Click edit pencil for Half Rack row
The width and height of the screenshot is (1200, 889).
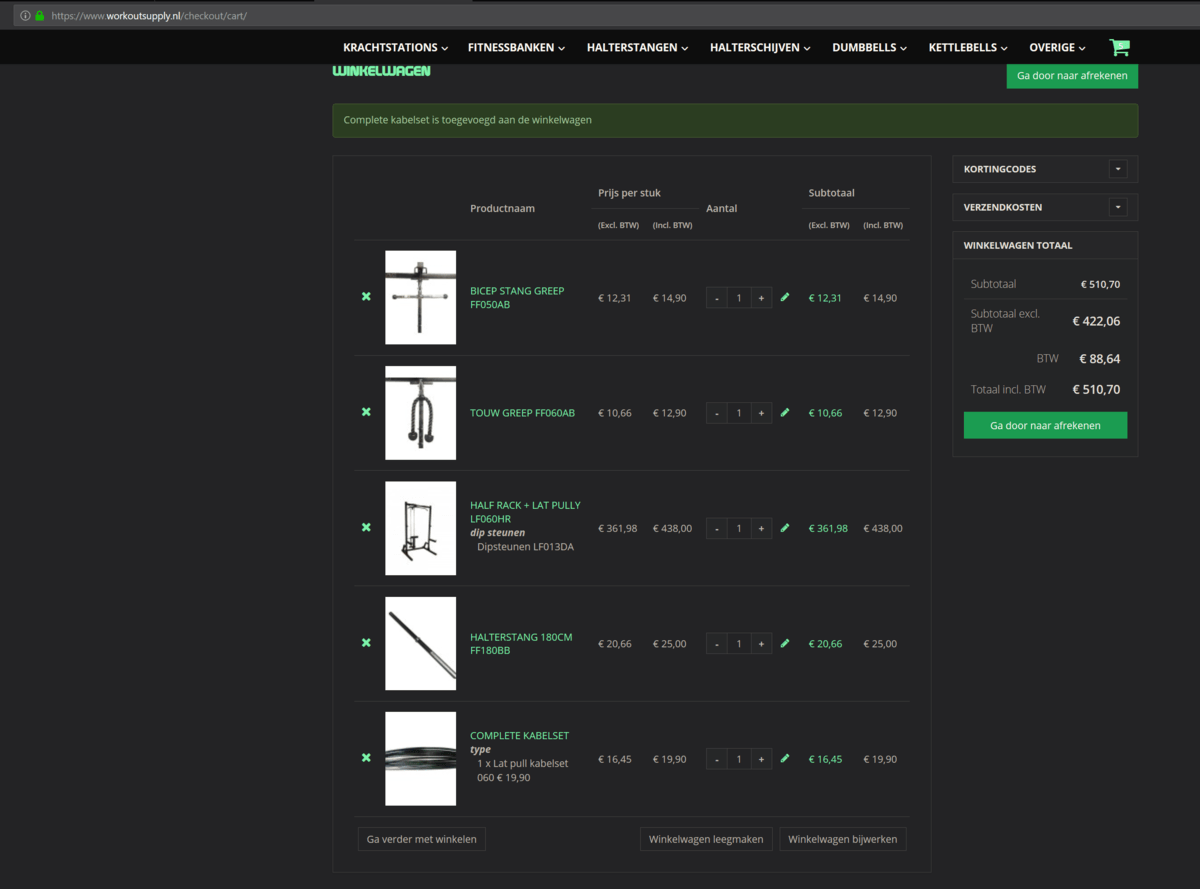pyautogui.click(x=785, y=527)
